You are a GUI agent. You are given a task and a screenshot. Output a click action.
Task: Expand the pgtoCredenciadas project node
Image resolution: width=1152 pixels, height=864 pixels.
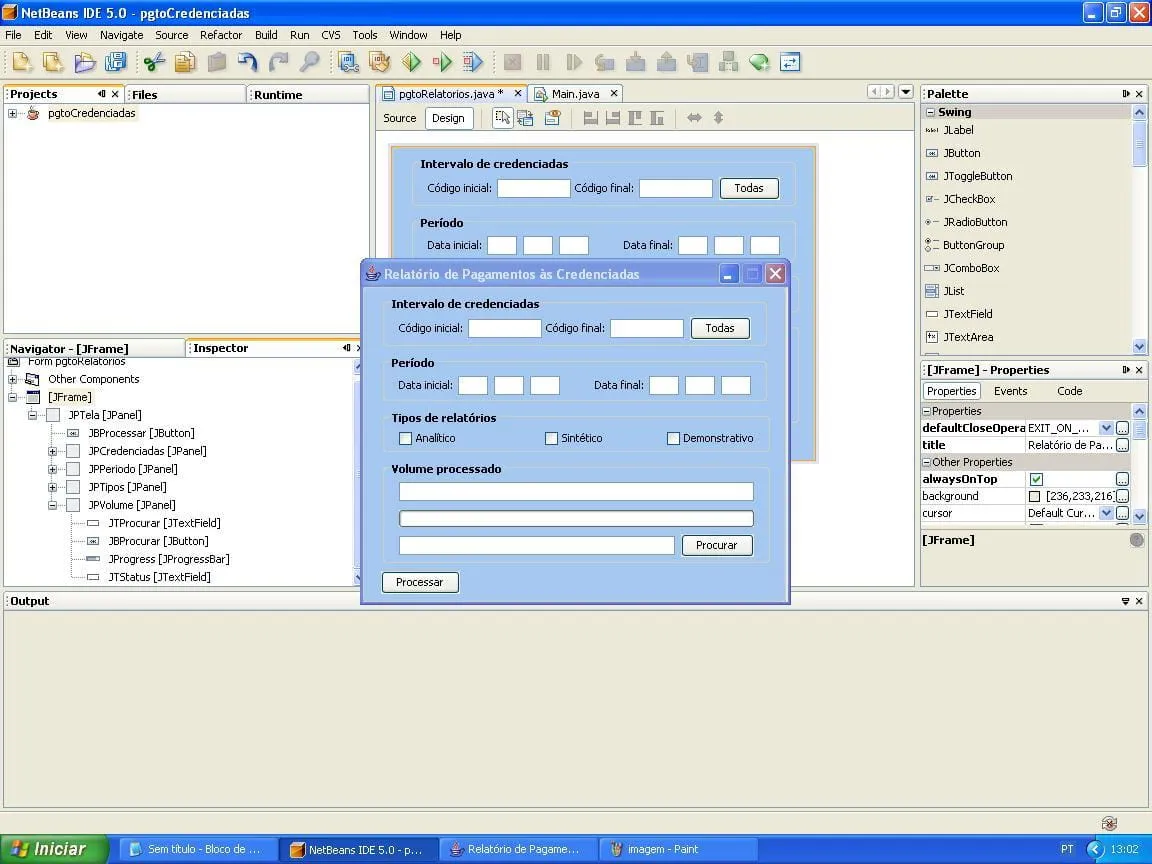coord(13,113)
